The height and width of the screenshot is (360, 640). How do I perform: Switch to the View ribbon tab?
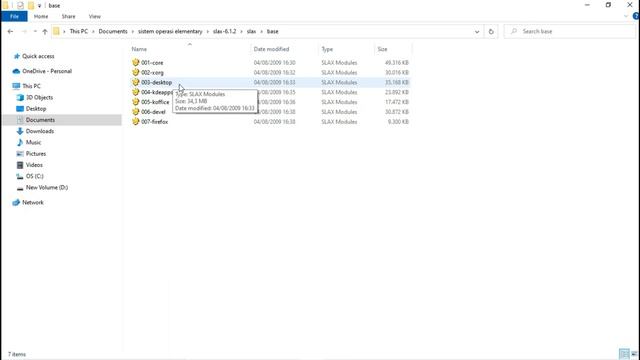click(94, 16)
